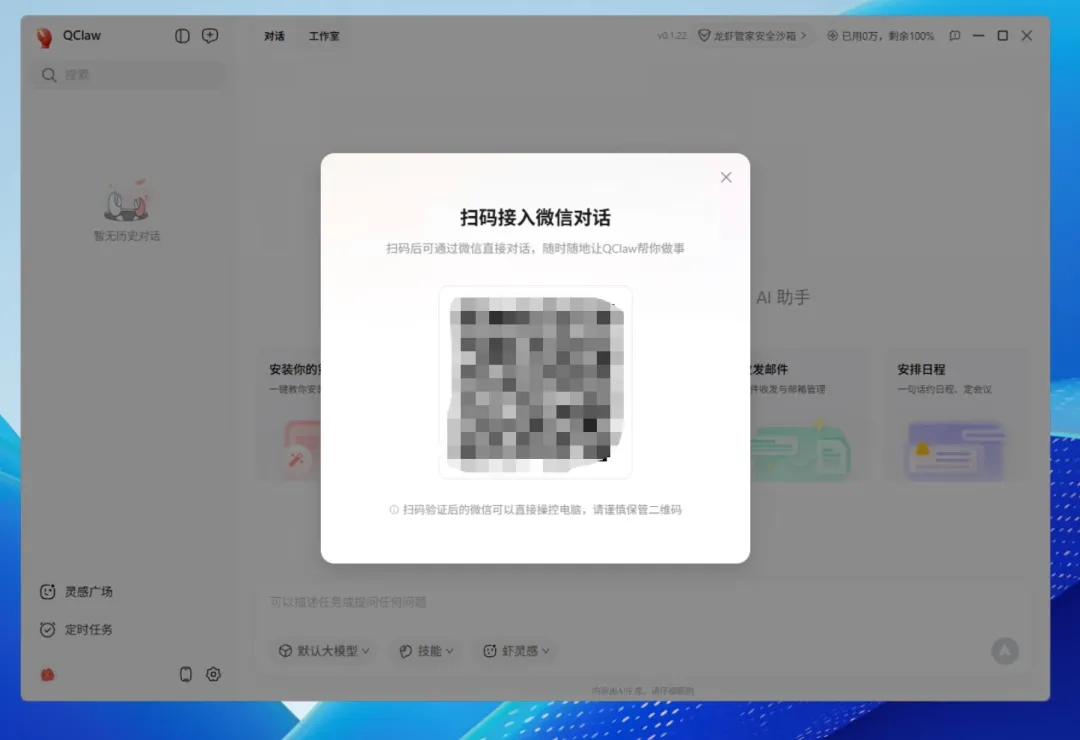This screenshot has height=740, width=1080.
Task: Open the 安排日程 suggestion card
Action: tap(956, 415)
